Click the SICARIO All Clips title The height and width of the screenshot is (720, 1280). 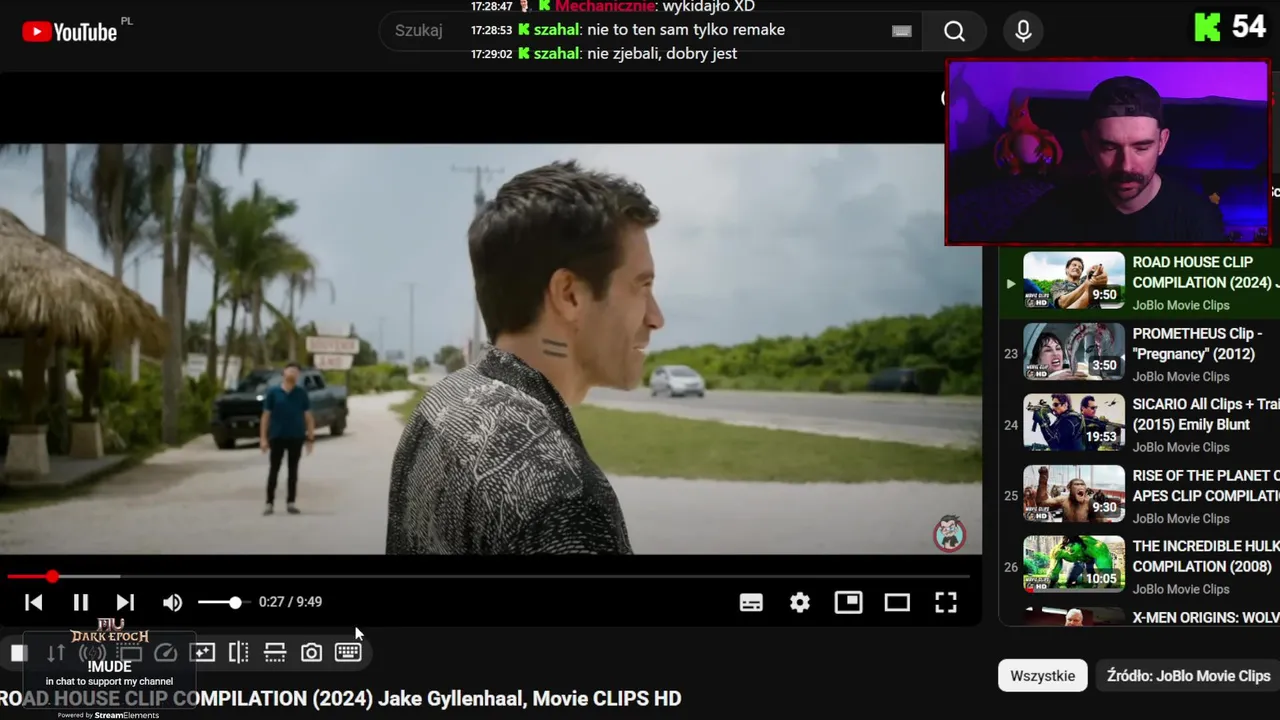1206,414
